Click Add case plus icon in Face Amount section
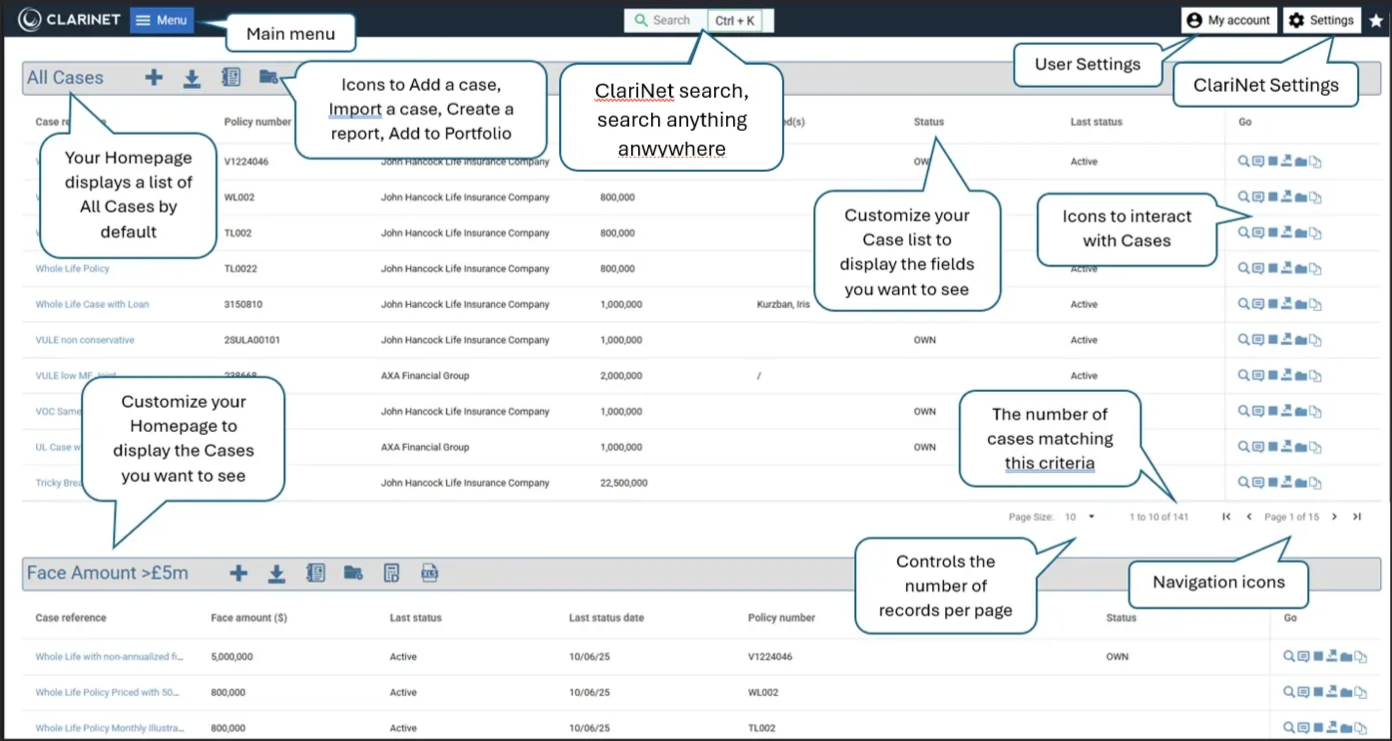This screenshot has height=741, width=1392. (238, 573)
